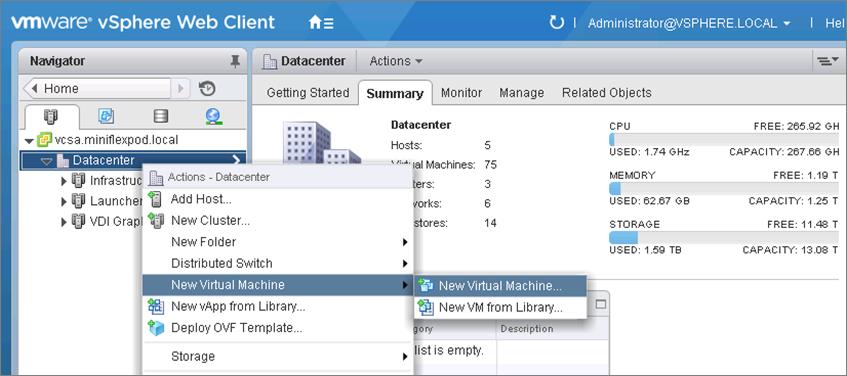Select the Hosts and Clusters view tab icon
The width and height of the screenshot is (847, 376).
[x=51, y=117]
